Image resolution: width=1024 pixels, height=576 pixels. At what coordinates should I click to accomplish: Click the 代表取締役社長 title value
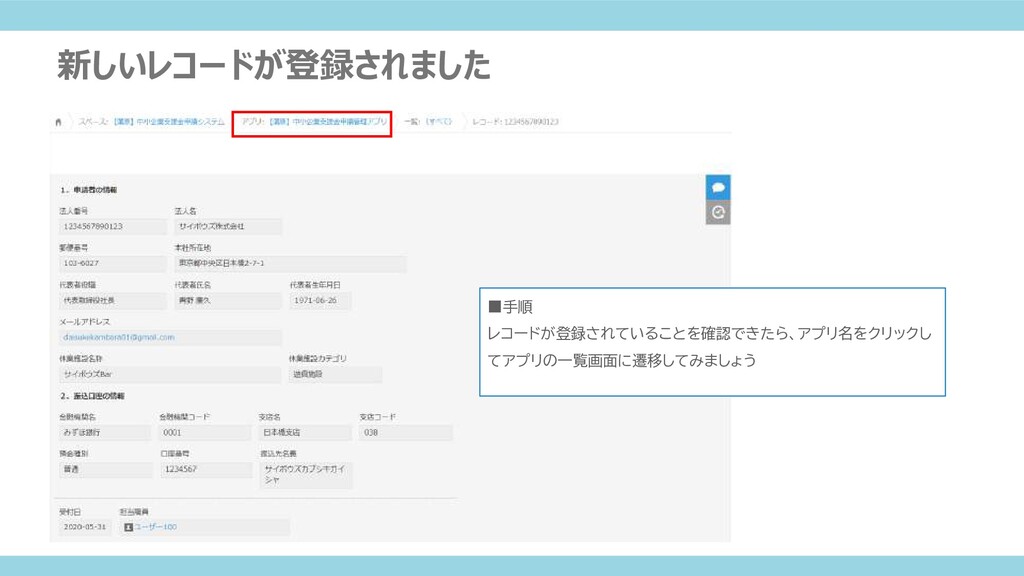click(112, 300)
